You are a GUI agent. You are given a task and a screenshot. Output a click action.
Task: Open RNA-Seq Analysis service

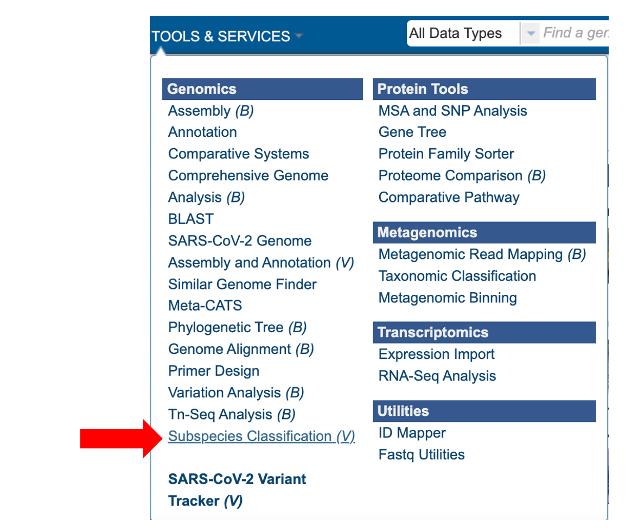[437, 376]
